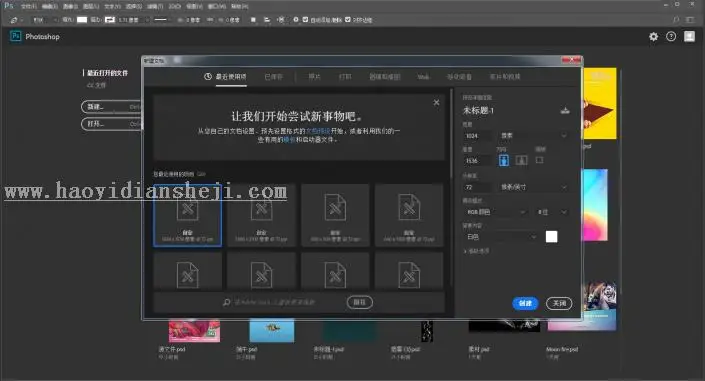Click the search icon in options bar
Viewport: 705px width, 381px height.
click(676, 20)
